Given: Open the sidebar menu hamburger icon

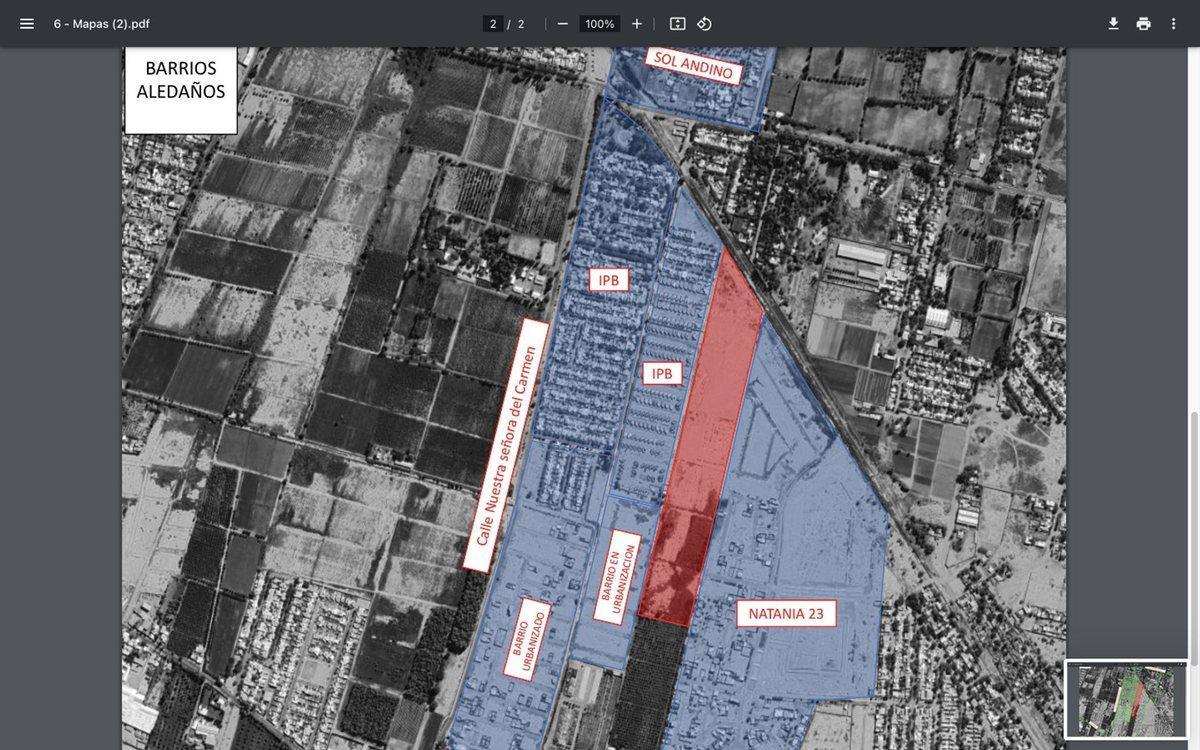Looking at the screenshot, I should pyautogui.click(x=27, y=24).
